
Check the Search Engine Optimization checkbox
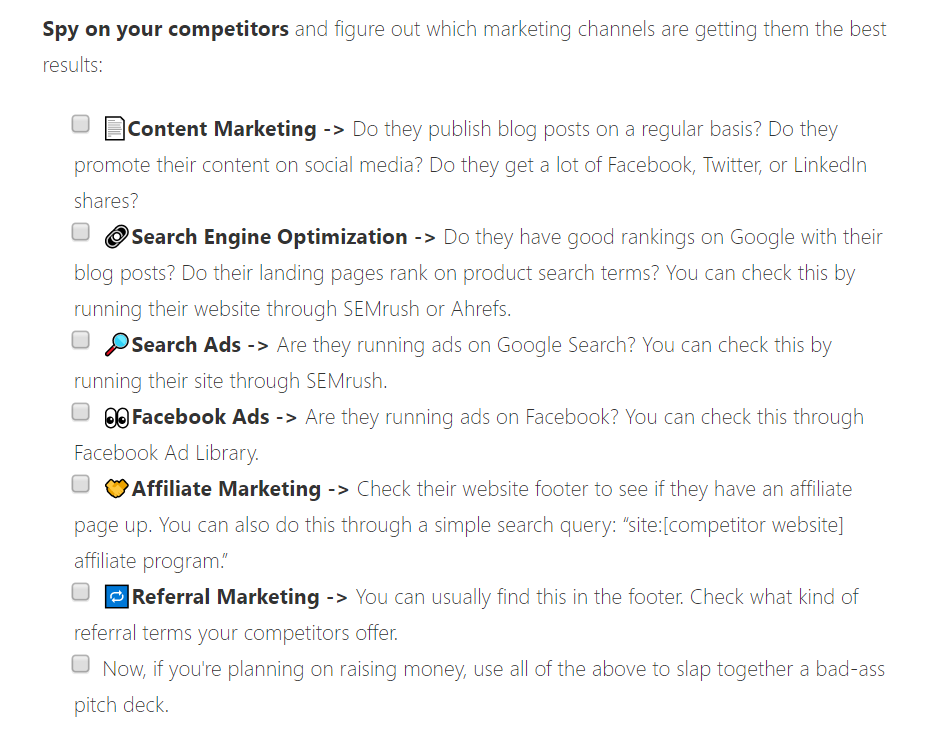(x=80, y=231)
